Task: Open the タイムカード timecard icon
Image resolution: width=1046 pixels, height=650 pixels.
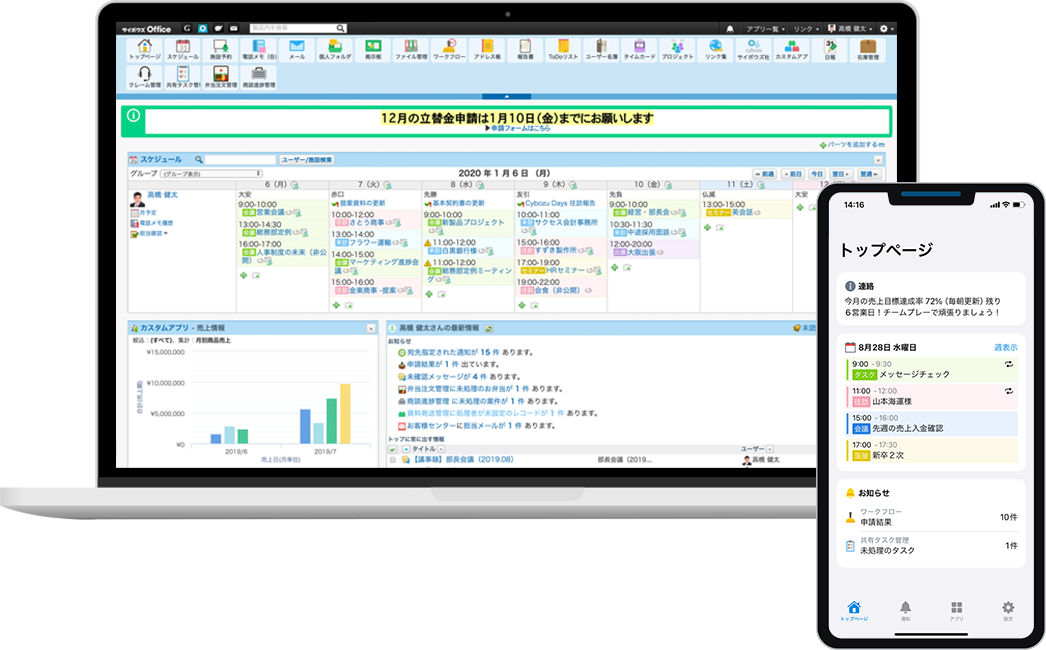Action: click(x=638, y=50)
